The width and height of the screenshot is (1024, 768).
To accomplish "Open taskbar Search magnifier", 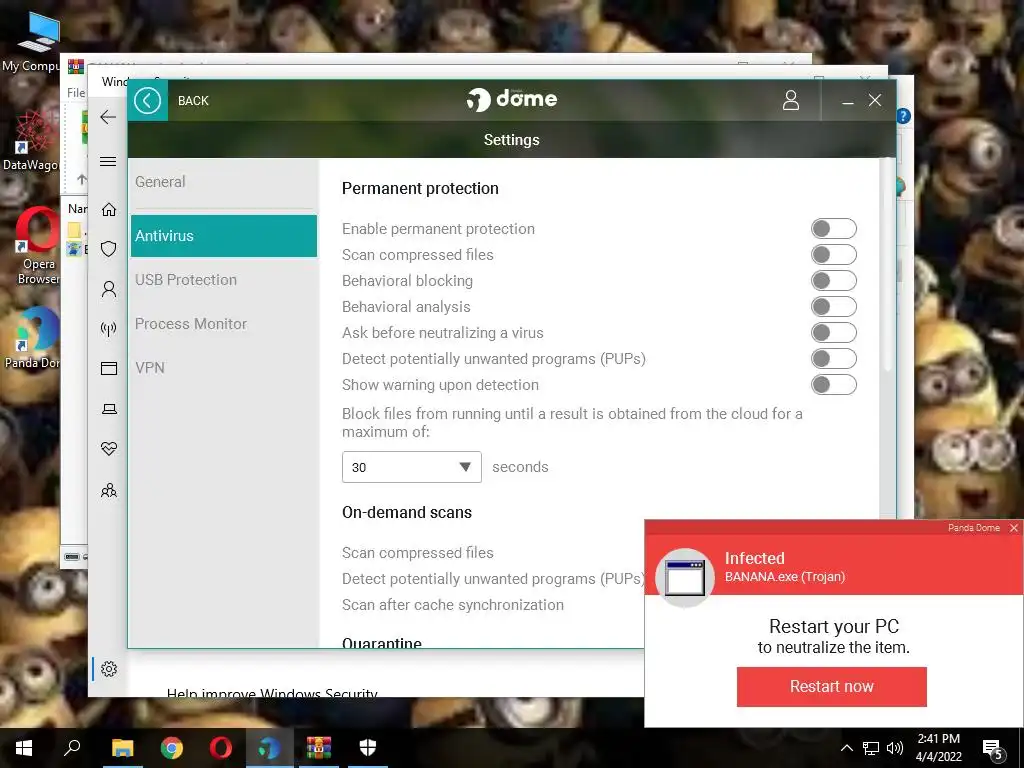I will pyautogui.click(x=72, y=748).
